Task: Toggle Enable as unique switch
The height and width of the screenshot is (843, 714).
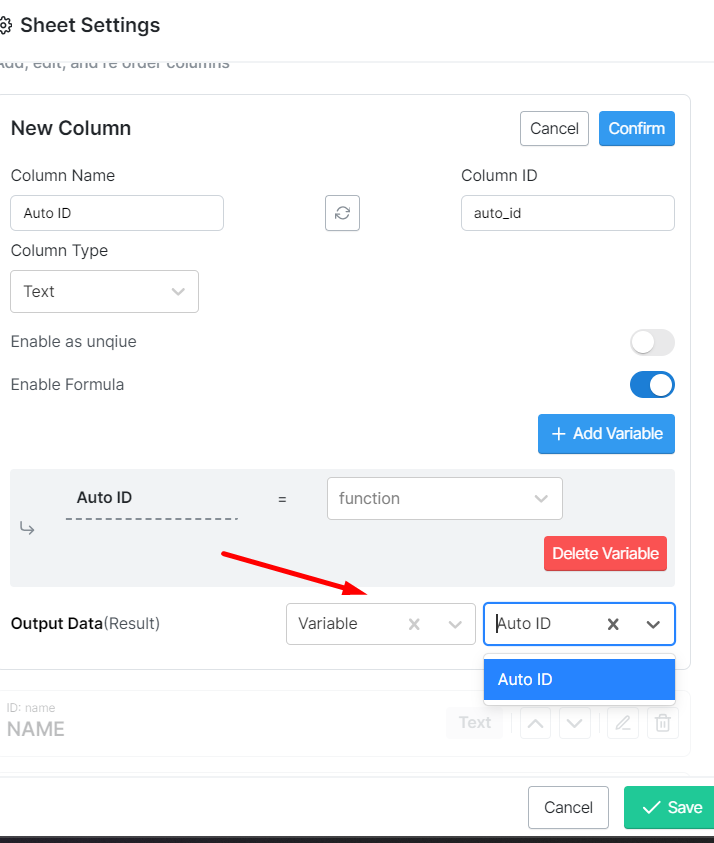Action: (x=652, y=342)
